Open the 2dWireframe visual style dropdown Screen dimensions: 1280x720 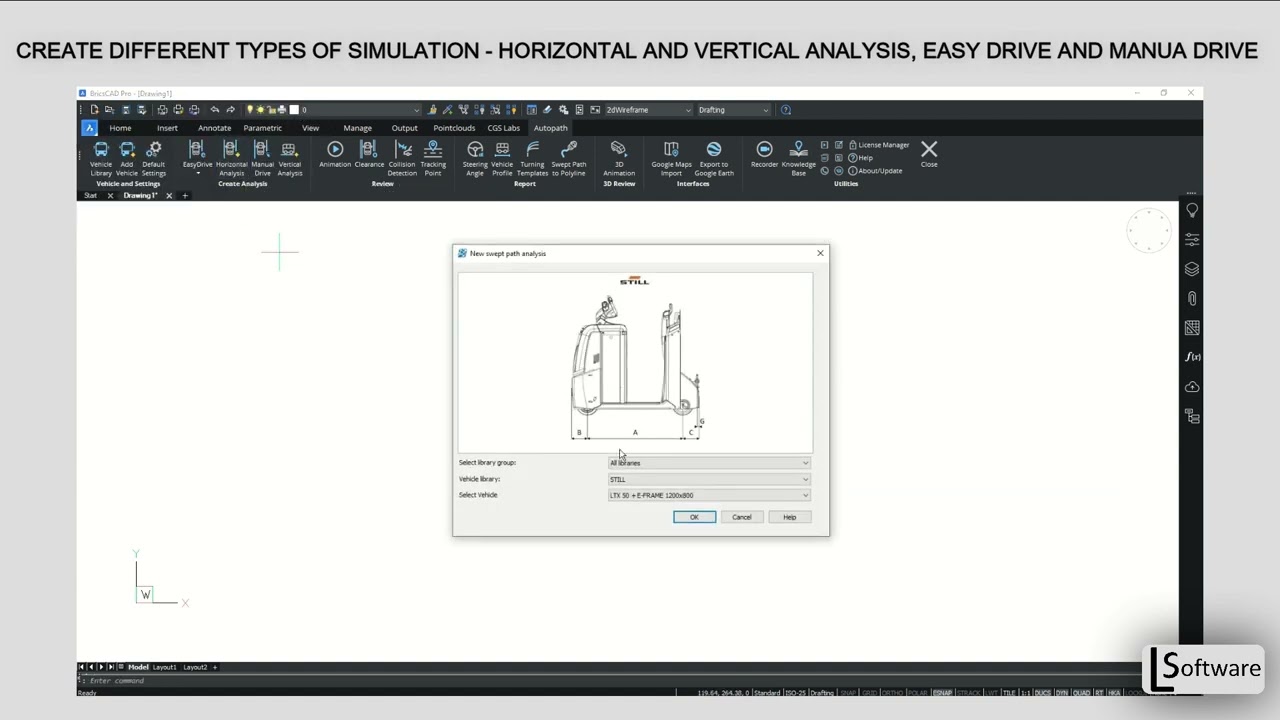click(647, 110)
